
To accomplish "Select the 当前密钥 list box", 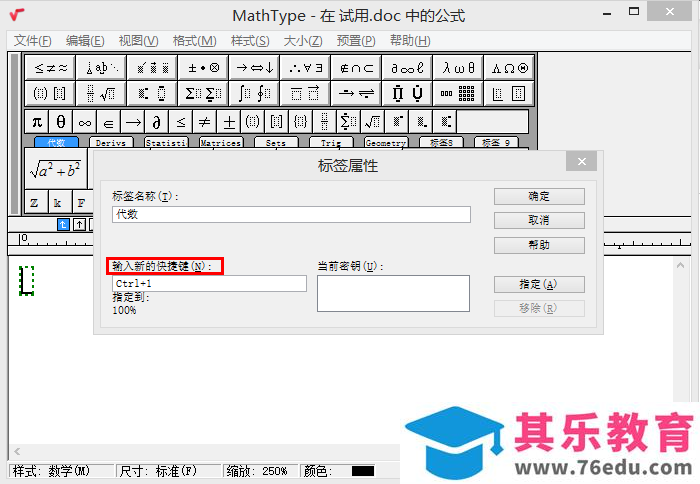I will tap(393, 293).
